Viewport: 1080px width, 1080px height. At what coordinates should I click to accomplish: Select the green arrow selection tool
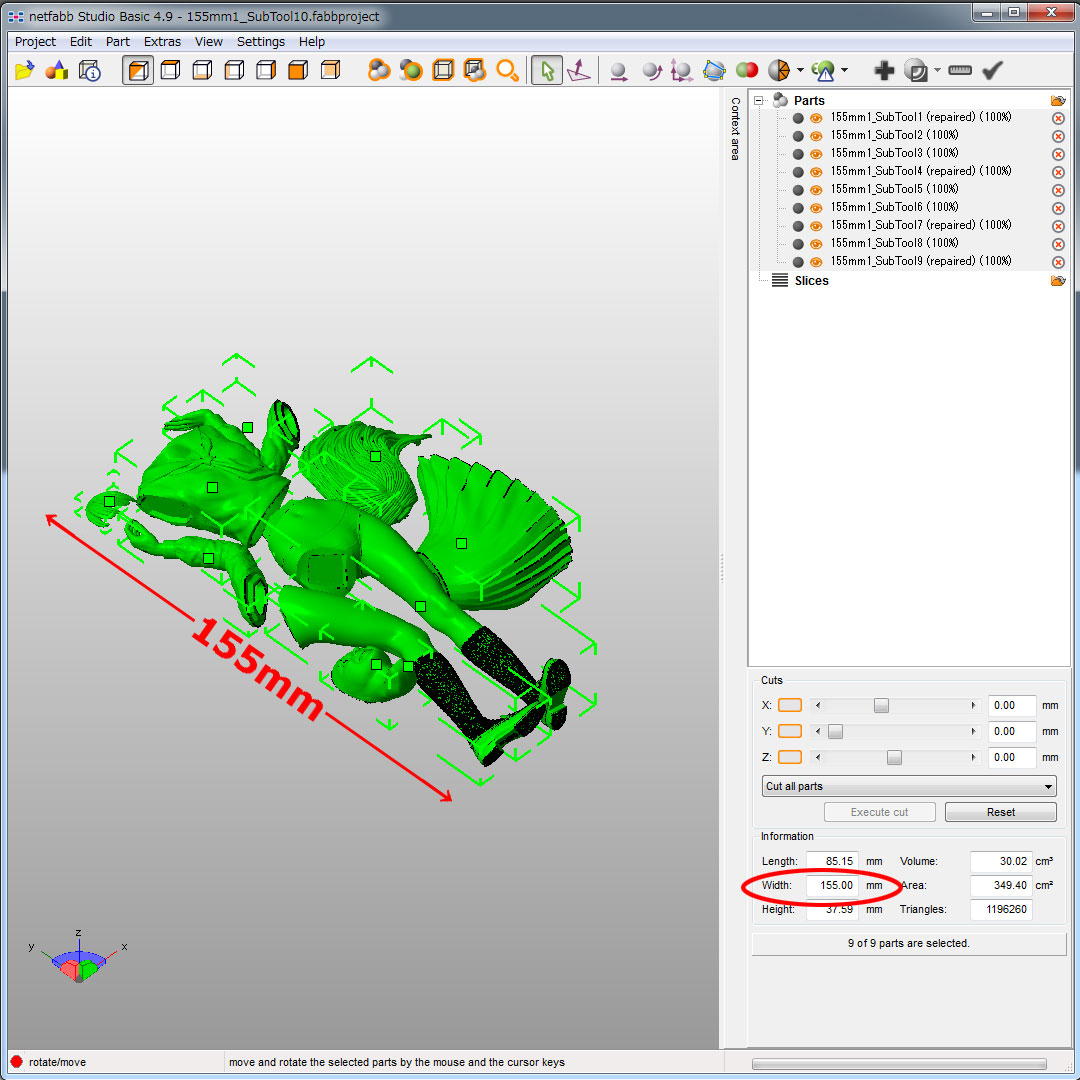point(548,70)
